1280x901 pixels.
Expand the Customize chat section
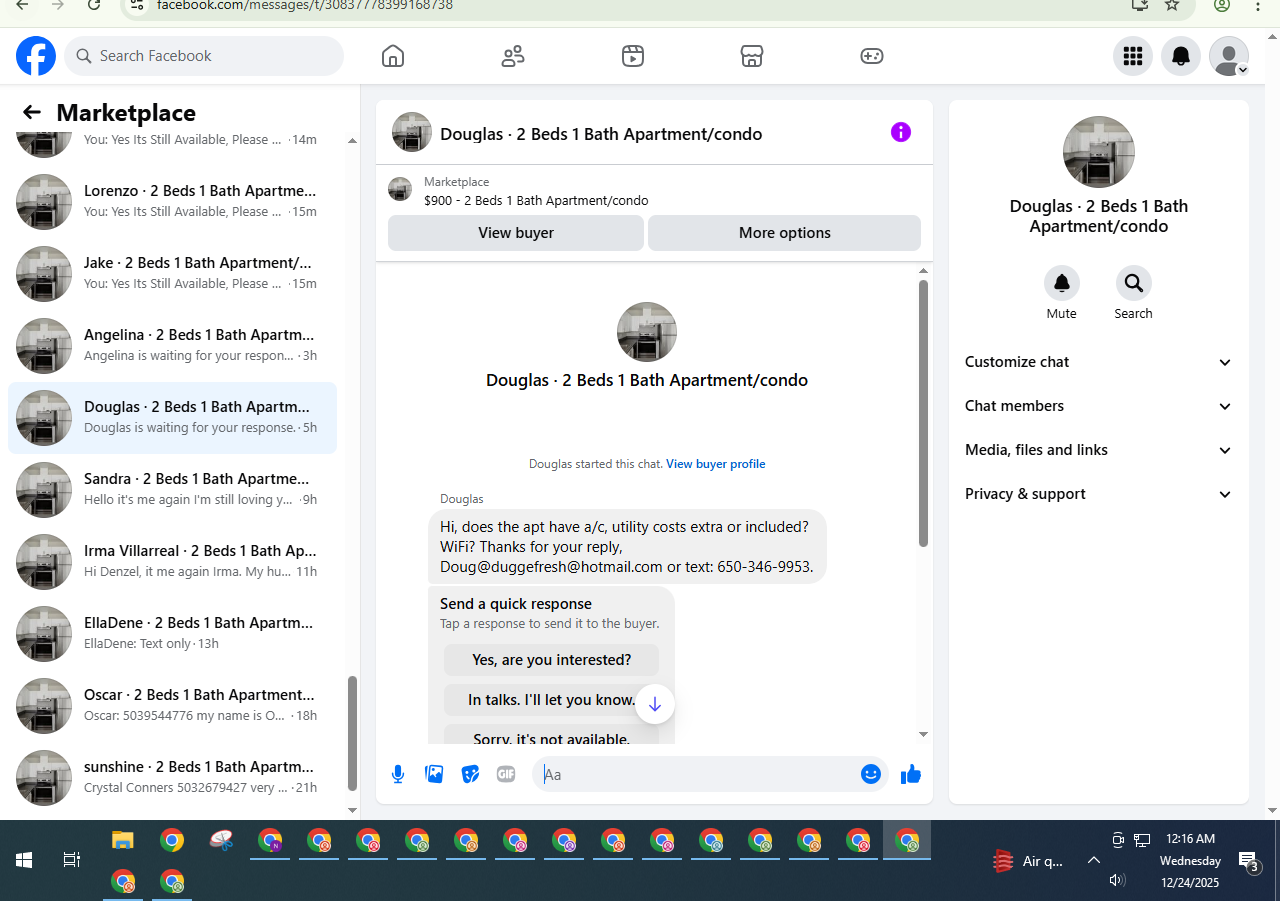point(1098,362)
